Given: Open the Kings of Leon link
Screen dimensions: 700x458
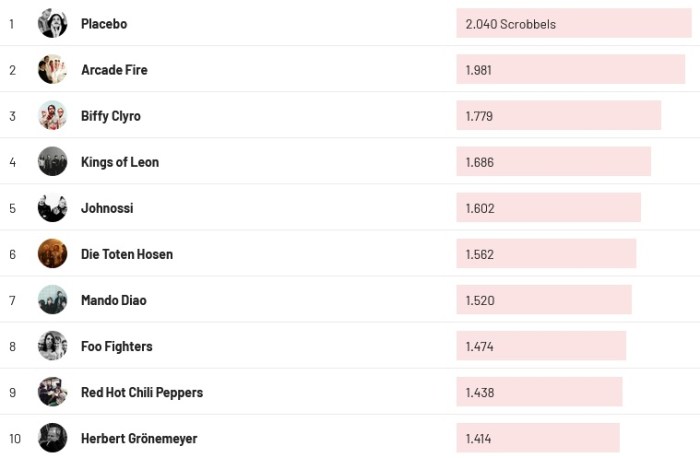Looking at the screenshot, I should 120,162.
